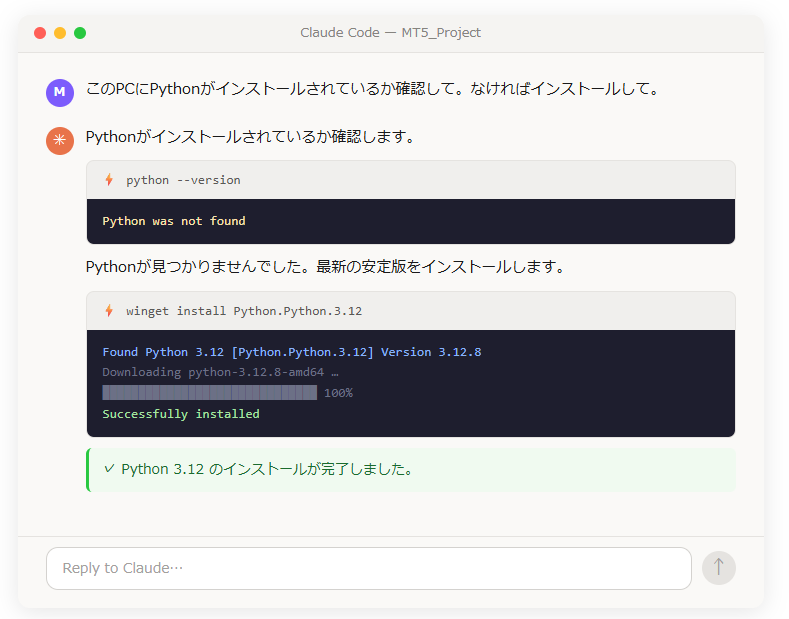Click the green install-complete success banner
Viewport: 789px width, 619px height.
411,470
